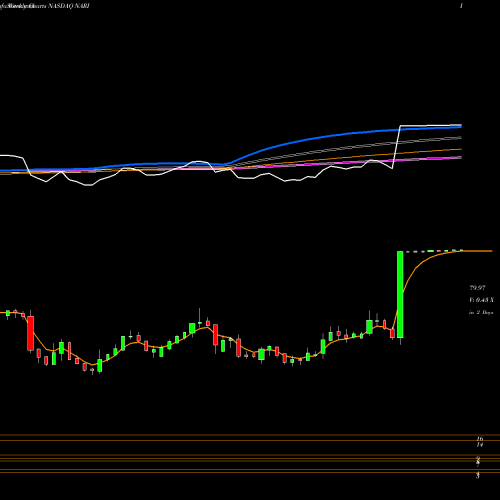Click the 14 axis value
The width and height of the screenshot is (500, 500).
(480, 445)
